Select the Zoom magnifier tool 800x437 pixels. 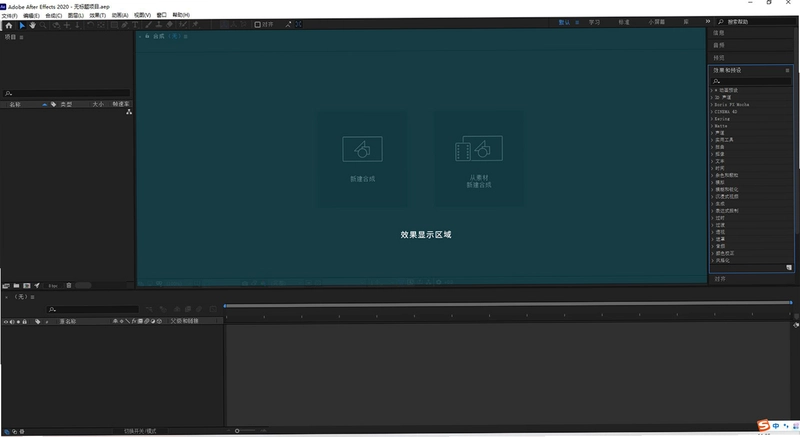click(x=43, y=24)
